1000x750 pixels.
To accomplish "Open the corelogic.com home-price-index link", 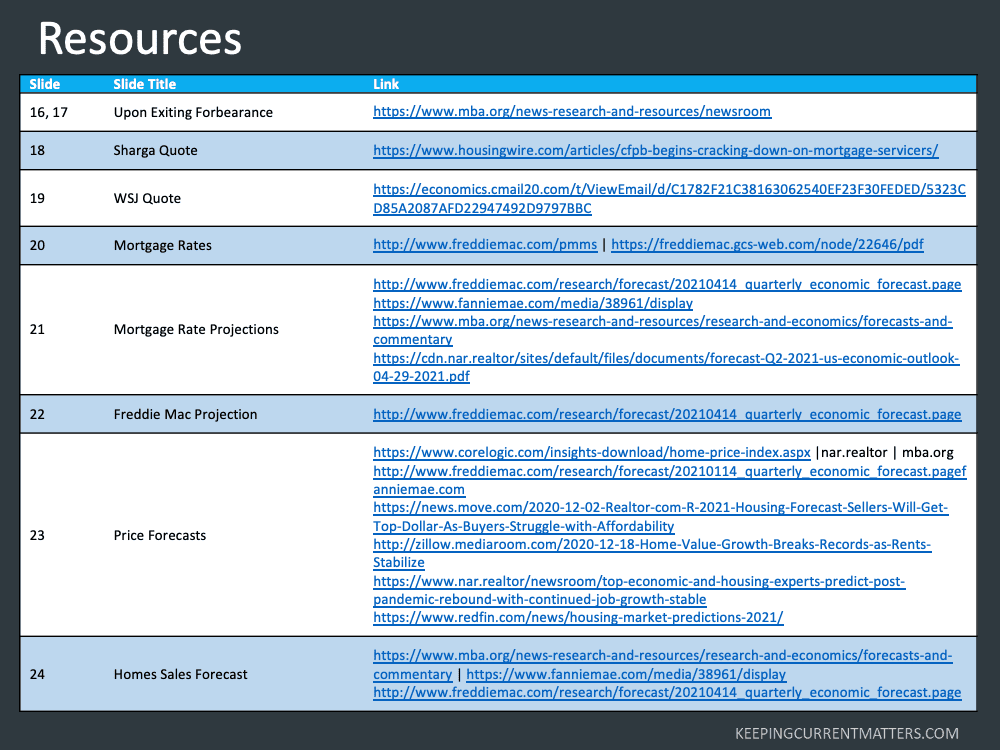I will click(592, 453).
